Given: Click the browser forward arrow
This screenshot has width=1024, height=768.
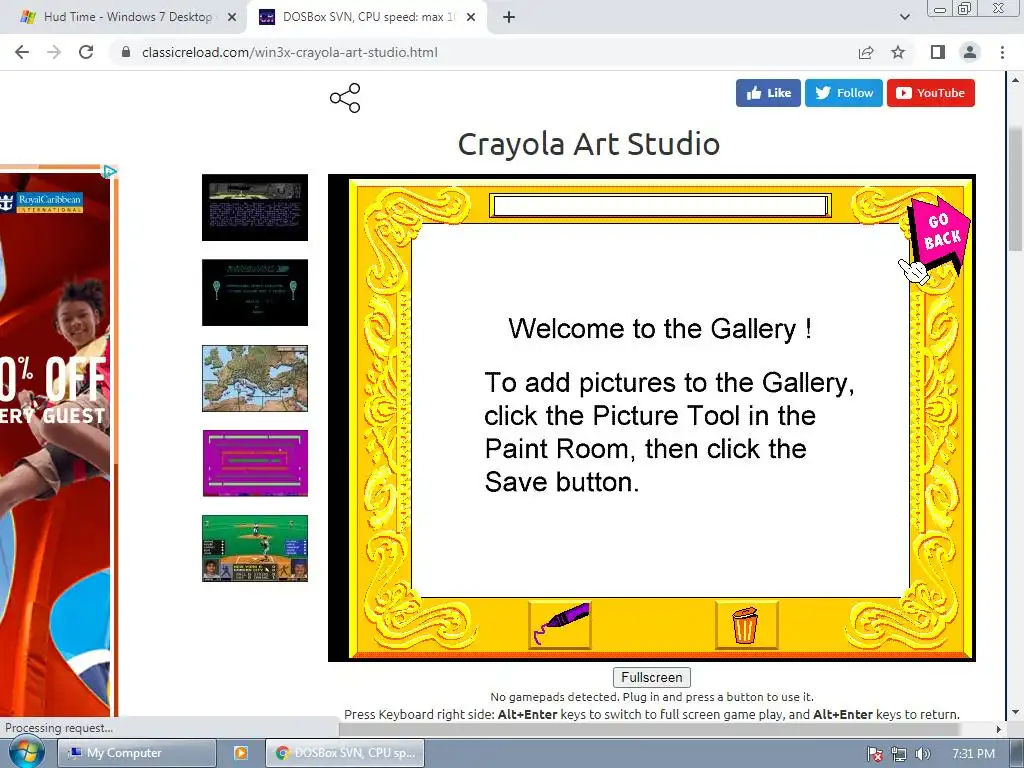Looking at the screenshot, I should tap(54, 52).
